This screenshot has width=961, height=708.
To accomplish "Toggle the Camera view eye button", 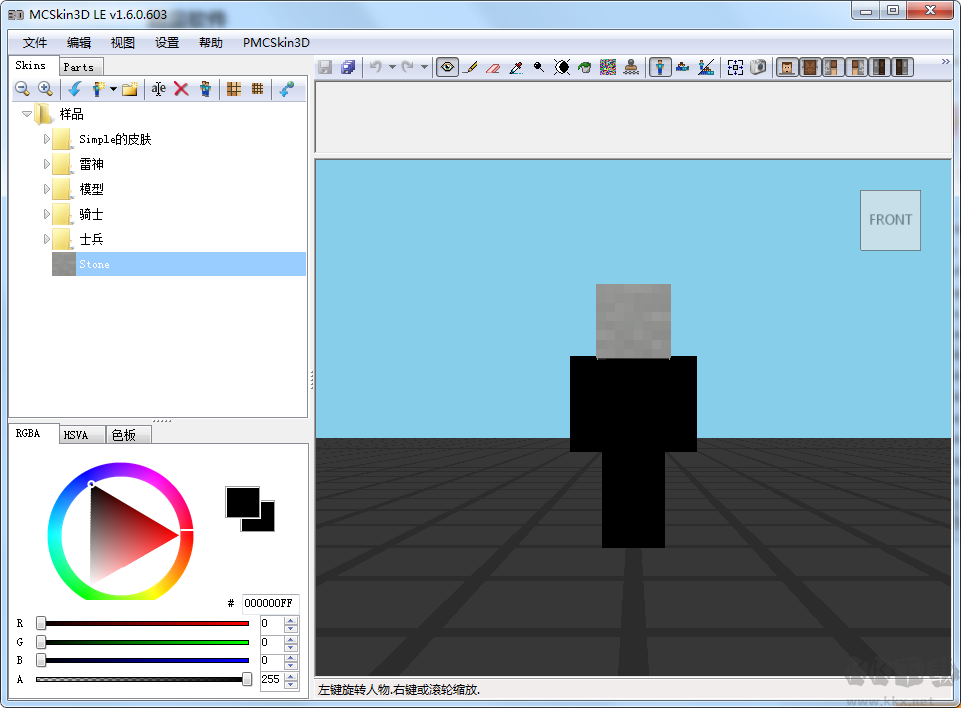I will coord(447,67).
